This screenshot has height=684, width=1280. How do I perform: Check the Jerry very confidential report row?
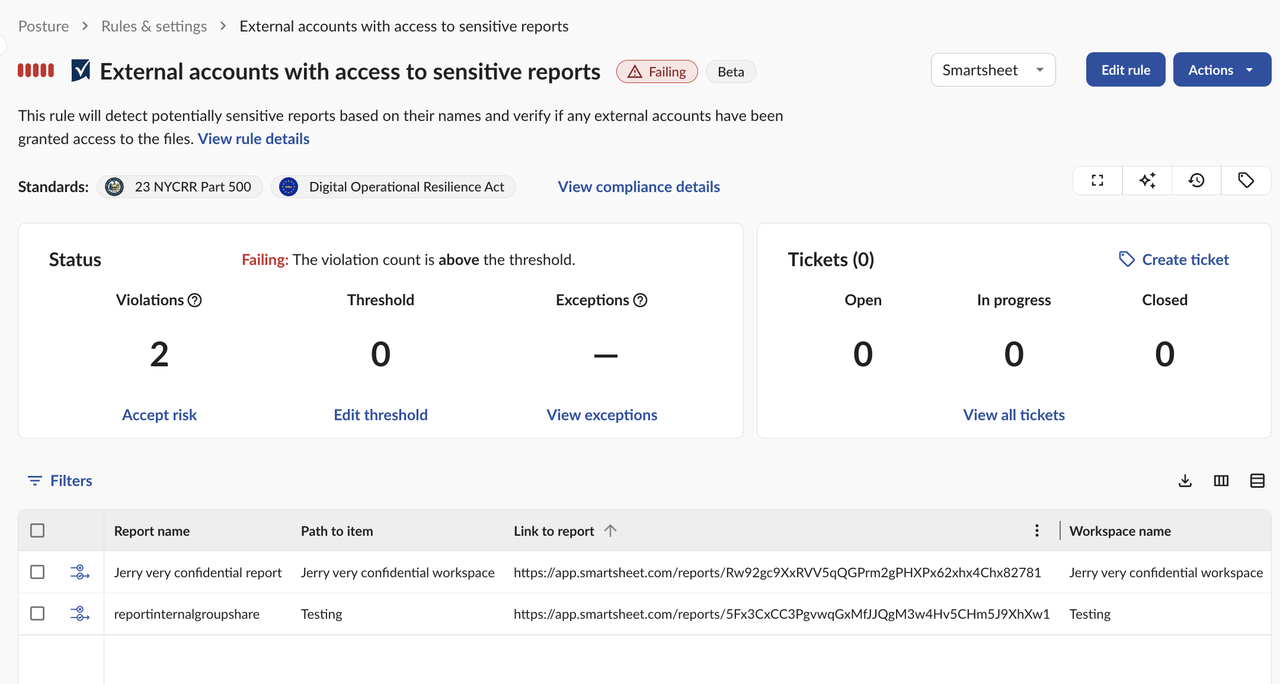(x=37, y=572)
